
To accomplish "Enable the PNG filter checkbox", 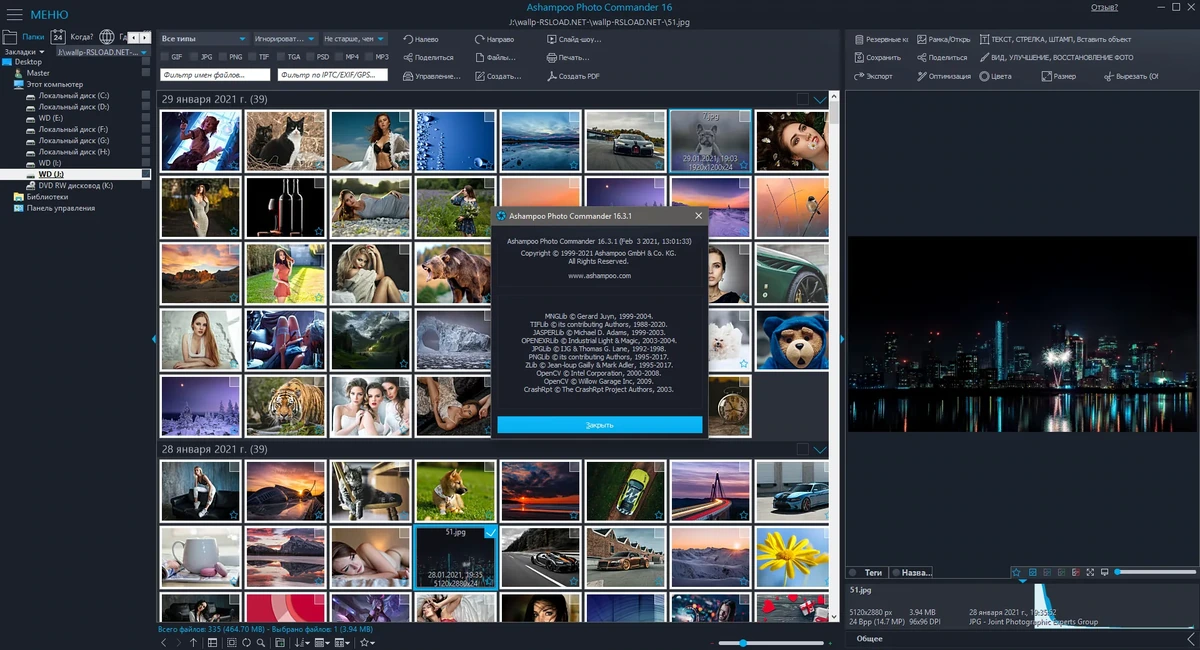I will tap(223, 57).
